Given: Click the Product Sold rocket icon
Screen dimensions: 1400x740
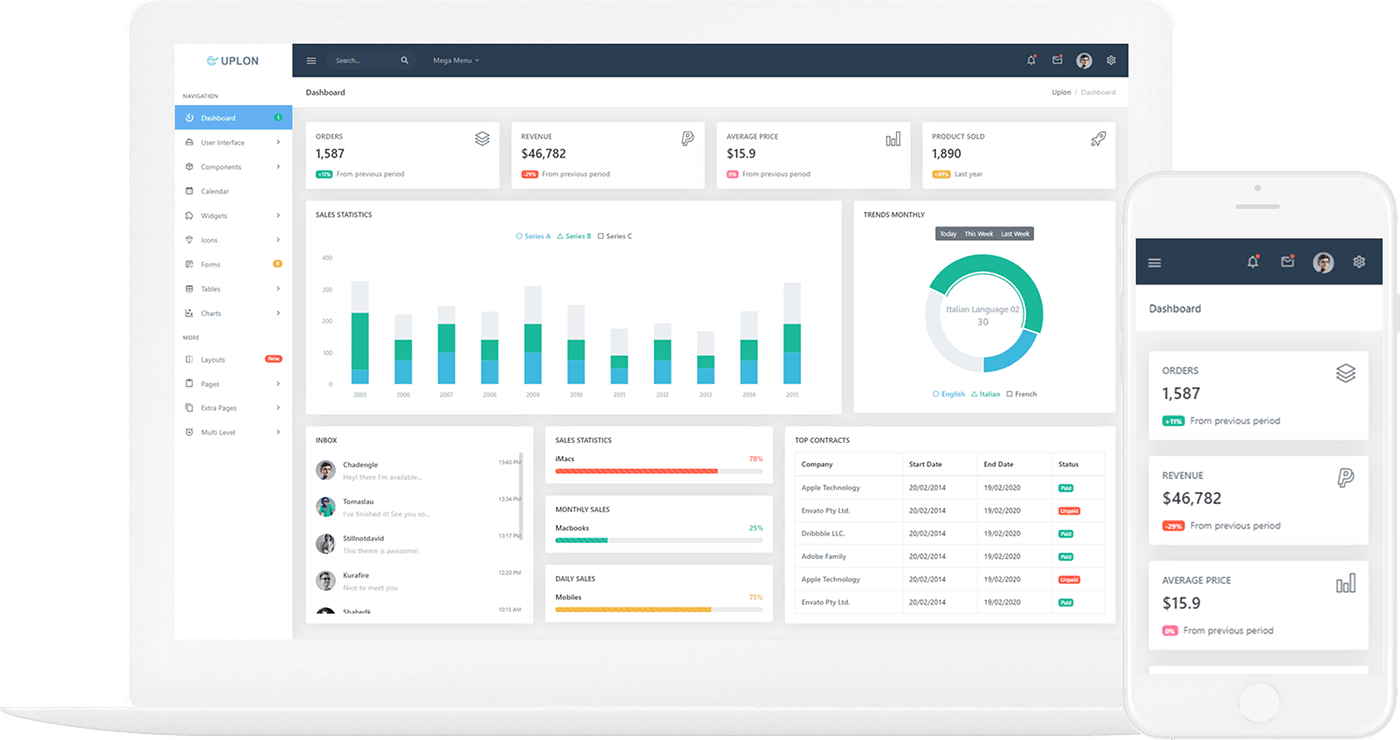Looking at the screenshot, I should point(1098,139).
